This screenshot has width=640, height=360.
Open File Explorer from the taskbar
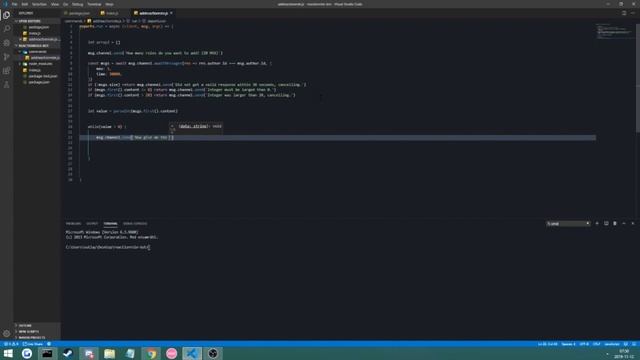click(109, 353)
